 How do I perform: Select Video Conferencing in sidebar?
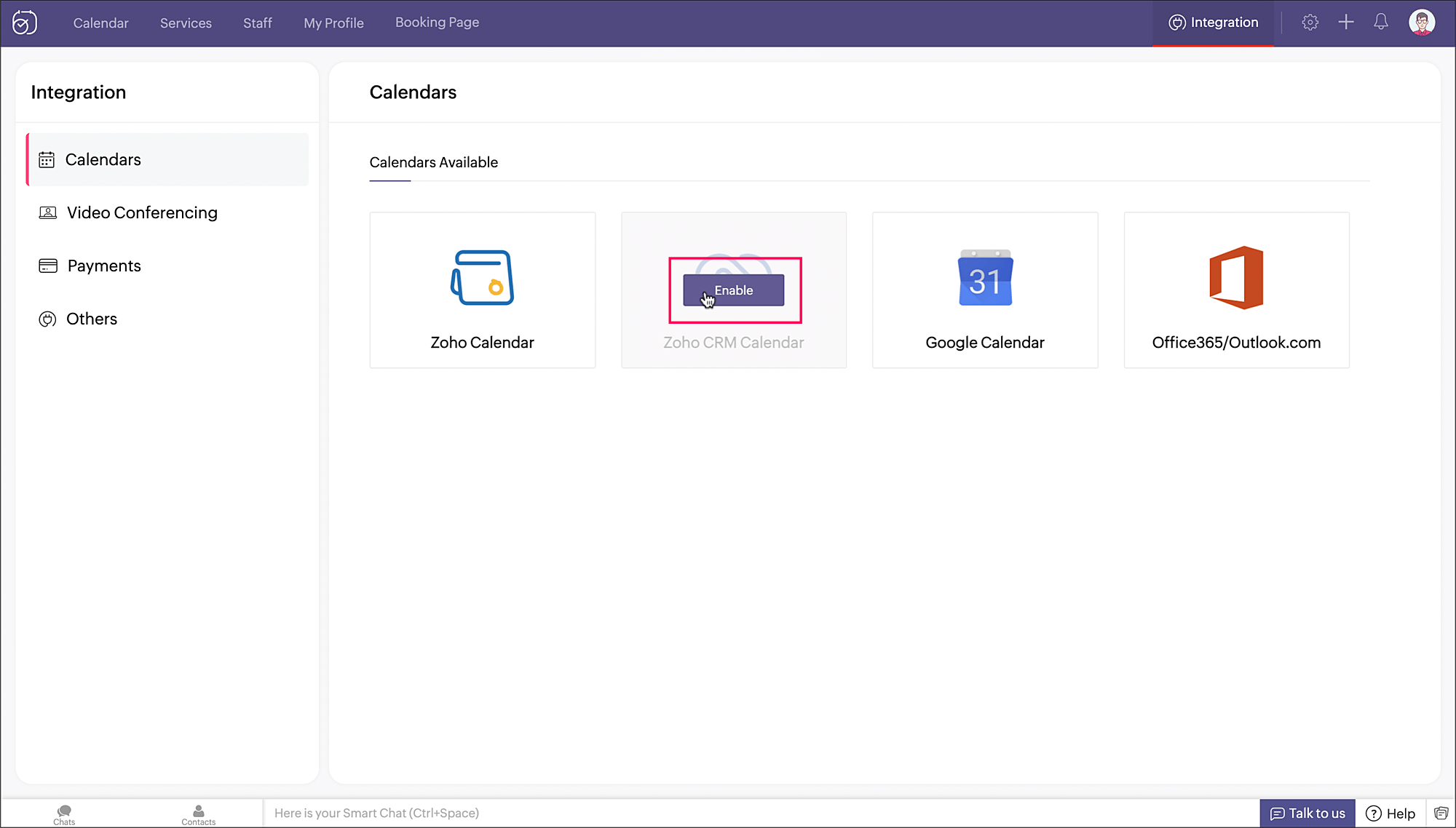click(167, 212)
